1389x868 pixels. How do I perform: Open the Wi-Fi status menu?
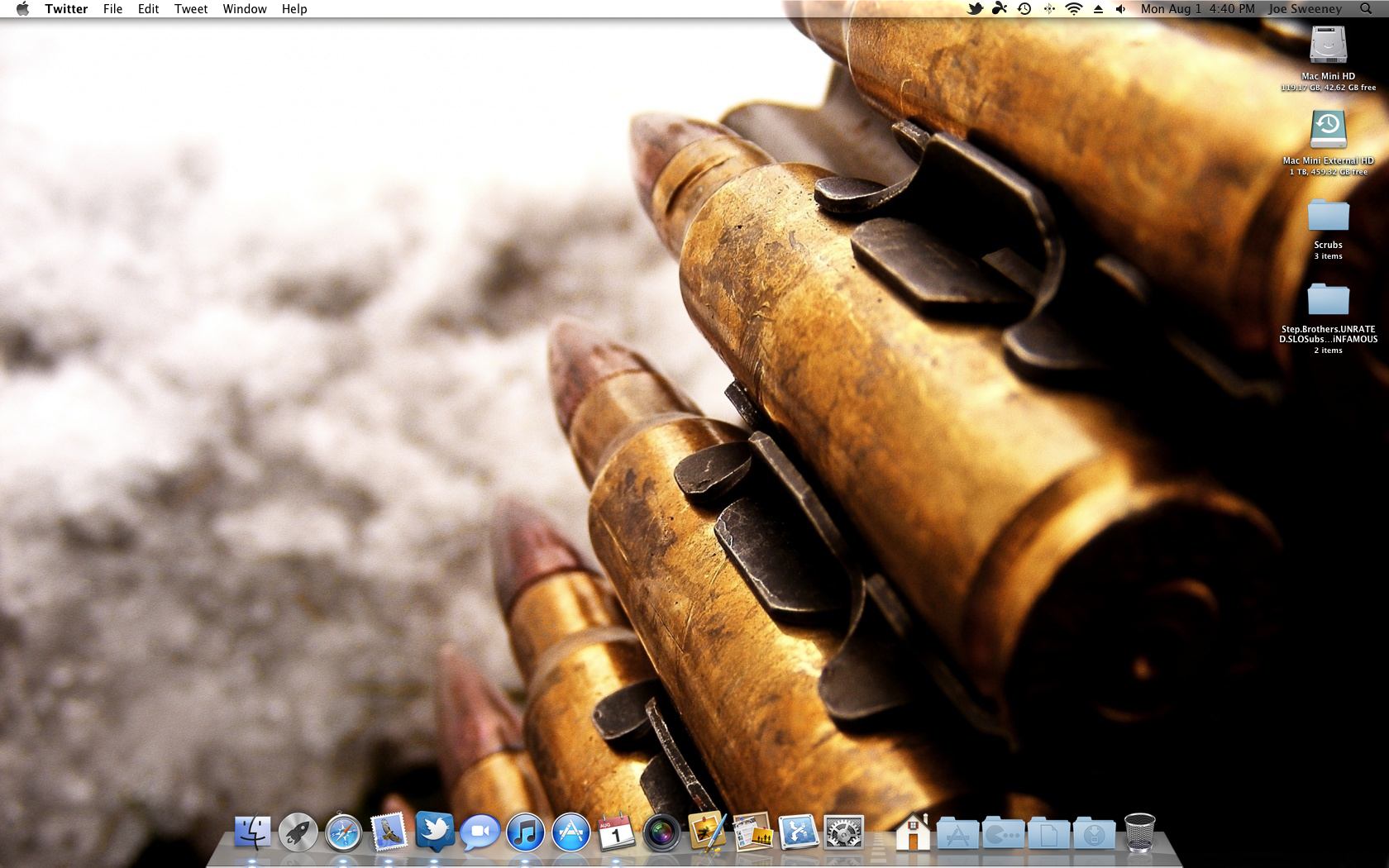click(x=1074, y=9)
